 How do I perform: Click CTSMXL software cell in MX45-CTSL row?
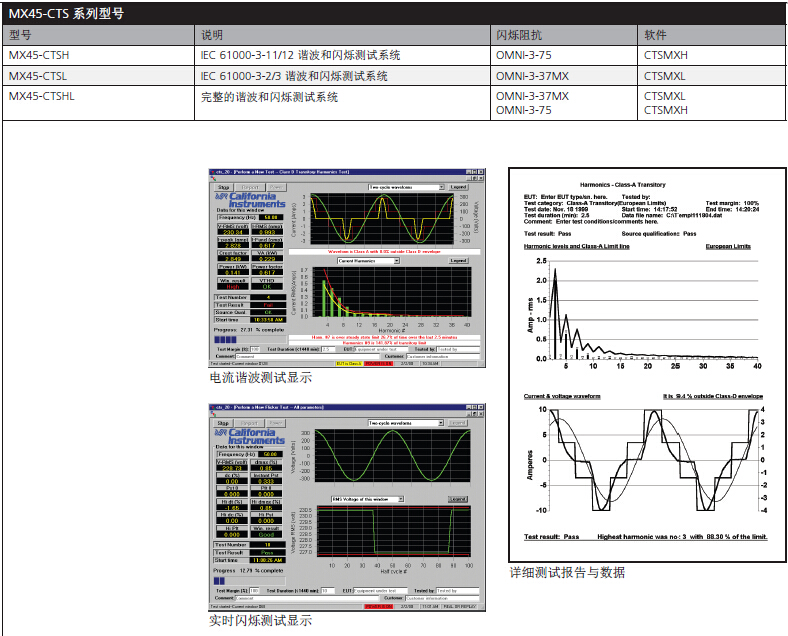[x=666, y=76]
